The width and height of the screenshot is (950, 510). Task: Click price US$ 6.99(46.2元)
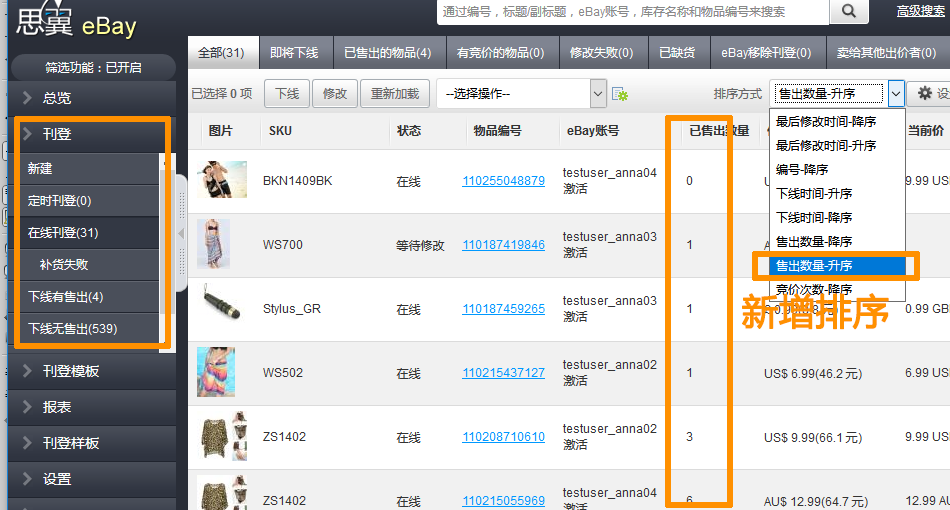(813, 374)
